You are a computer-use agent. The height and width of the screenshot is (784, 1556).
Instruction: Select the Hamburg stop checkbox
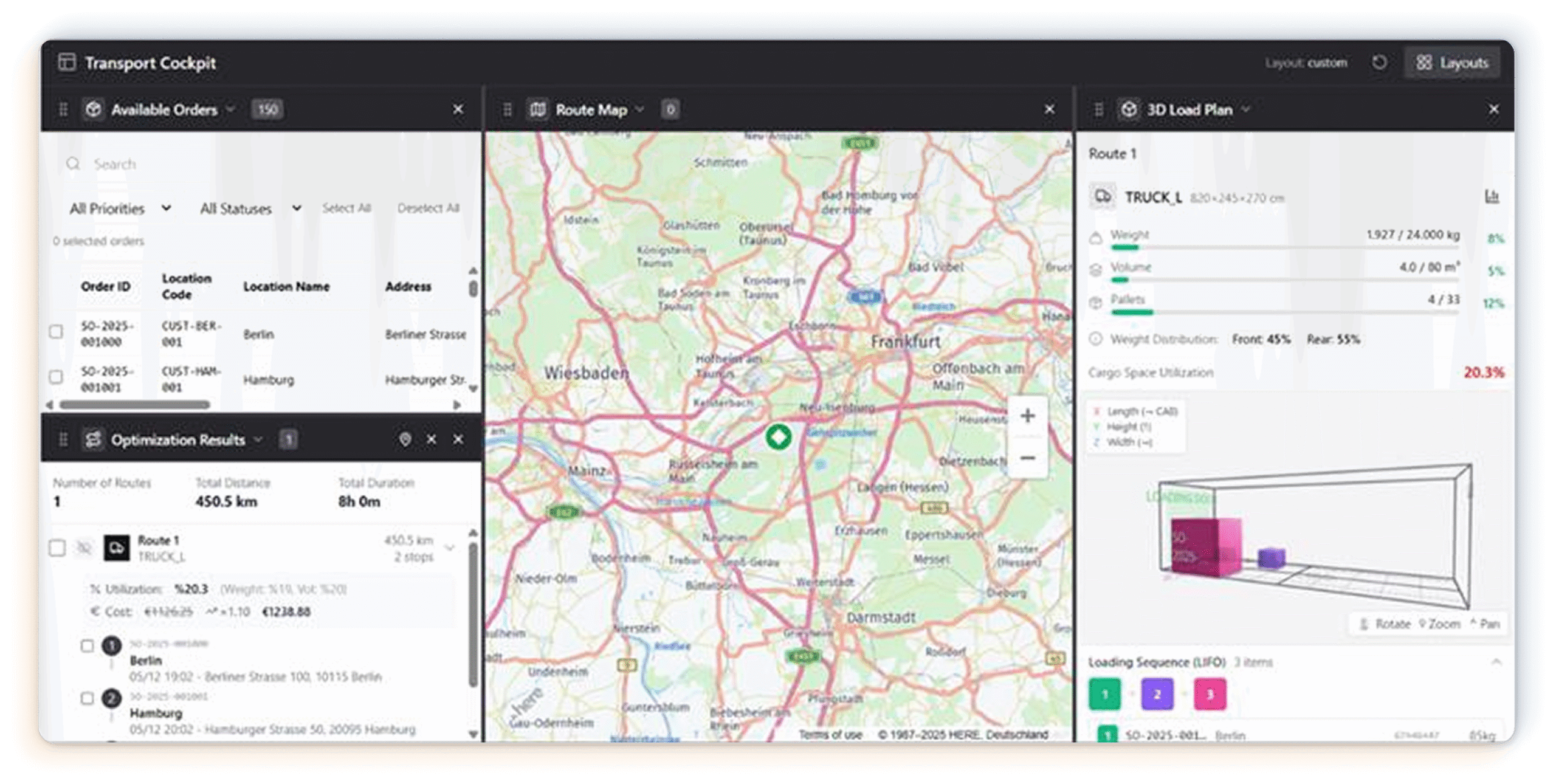[x=87, y=698]
